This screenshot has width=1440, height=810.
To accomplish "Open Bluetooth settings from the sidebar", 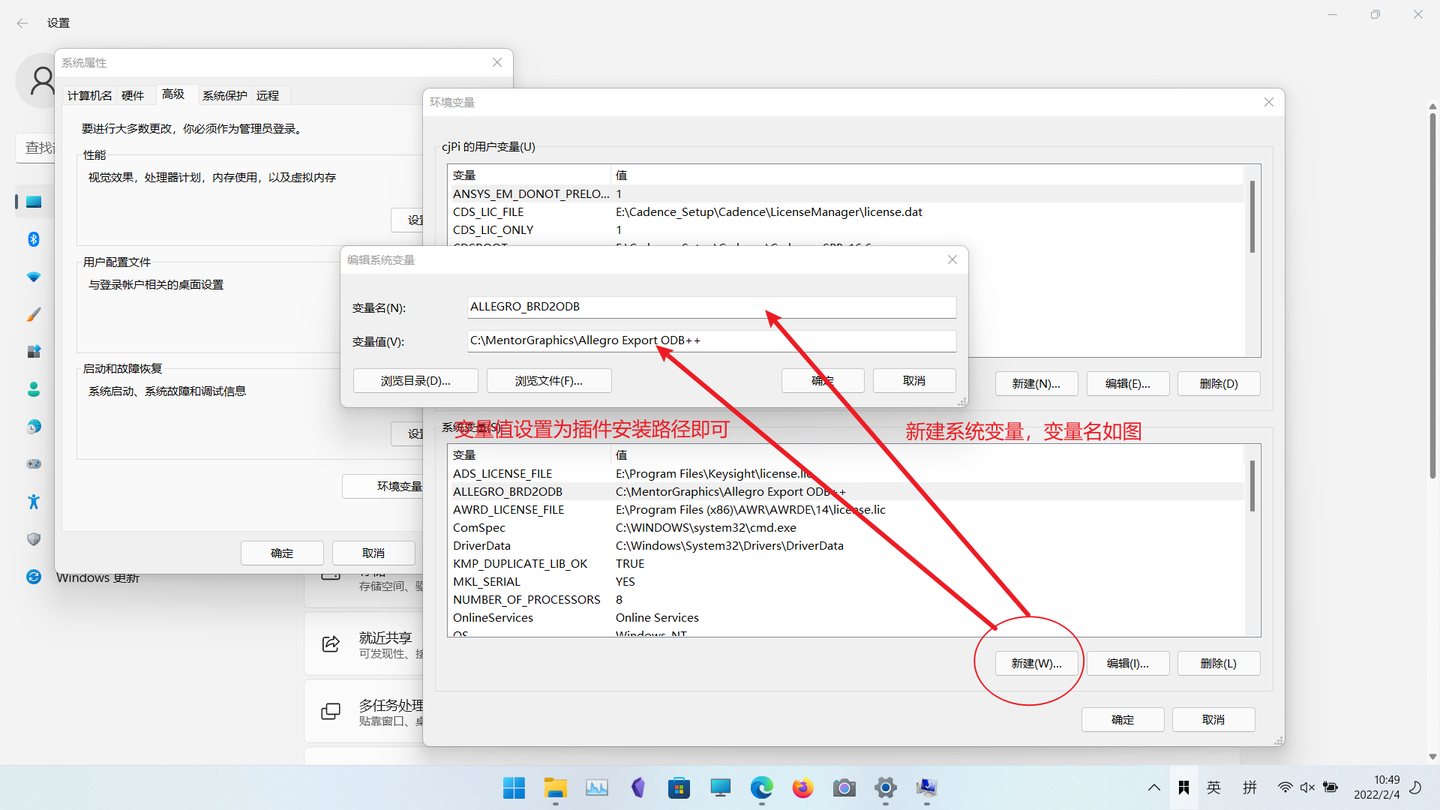I will 33,239.
